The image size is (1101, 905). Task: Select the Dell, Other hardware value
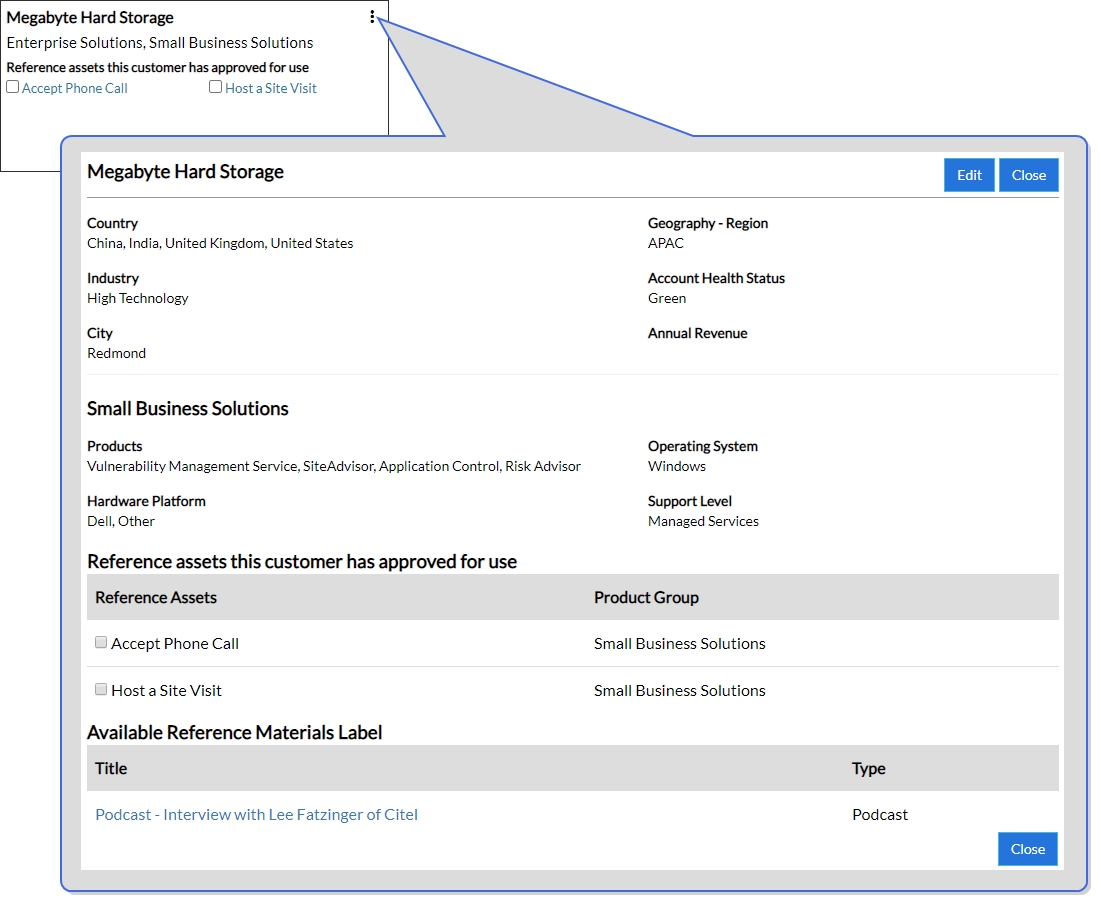point(121,522)
